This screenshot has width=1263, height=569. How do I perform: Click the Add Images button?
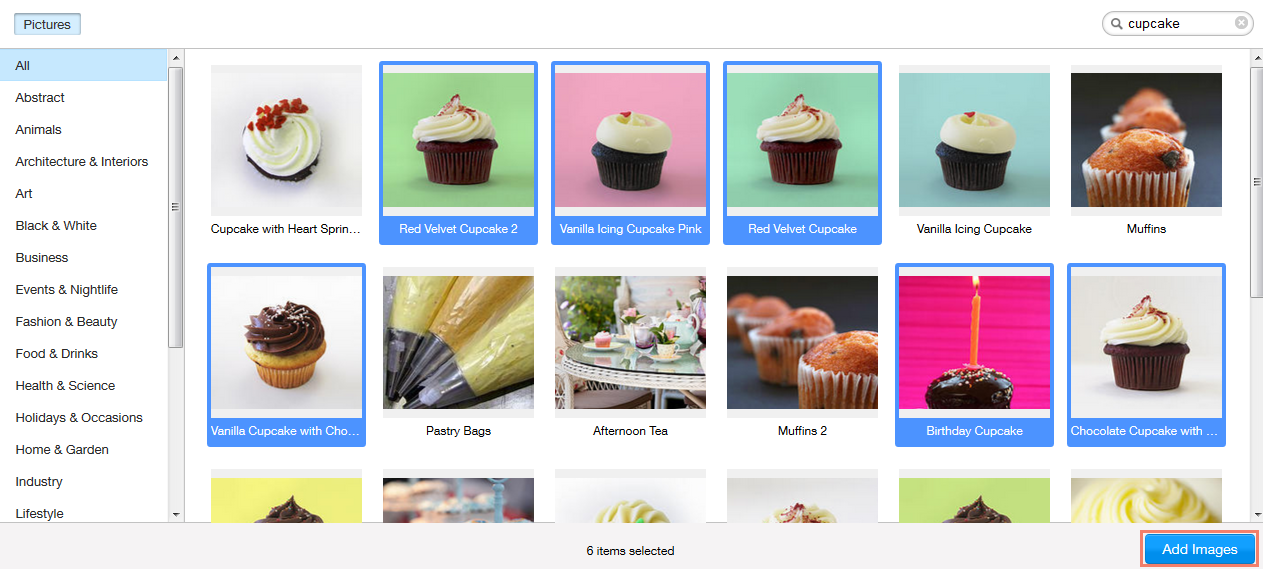point(1199,549)
